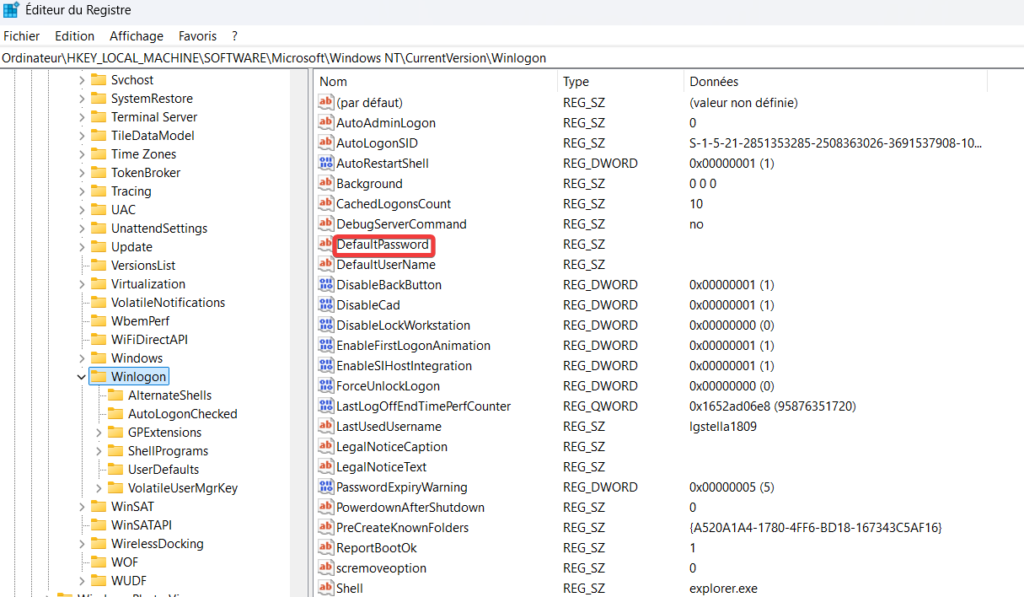Select the DefaultUserName value name
The height and width of the screenshot is (597, 1024).
[386, 265]
